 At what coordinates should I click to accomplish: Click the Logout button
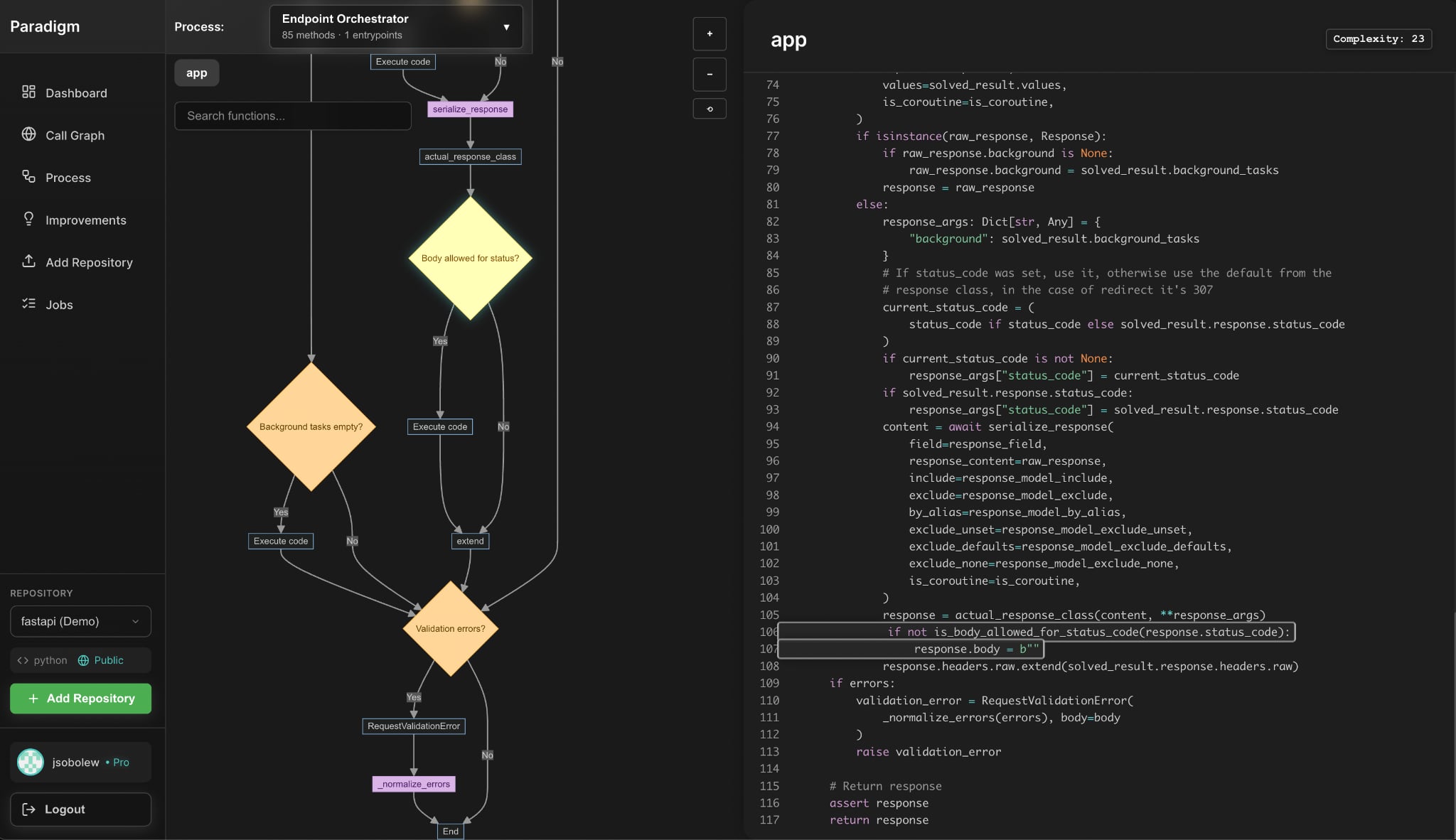click(x=80, y=809)
